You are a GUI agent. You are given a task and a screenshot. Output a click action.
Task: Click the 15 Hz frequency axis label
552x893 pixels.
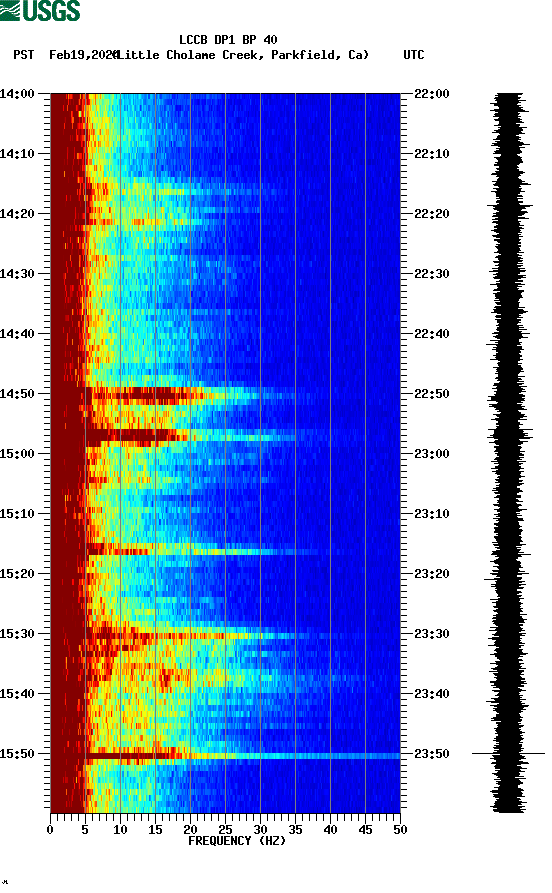[156, 830]
